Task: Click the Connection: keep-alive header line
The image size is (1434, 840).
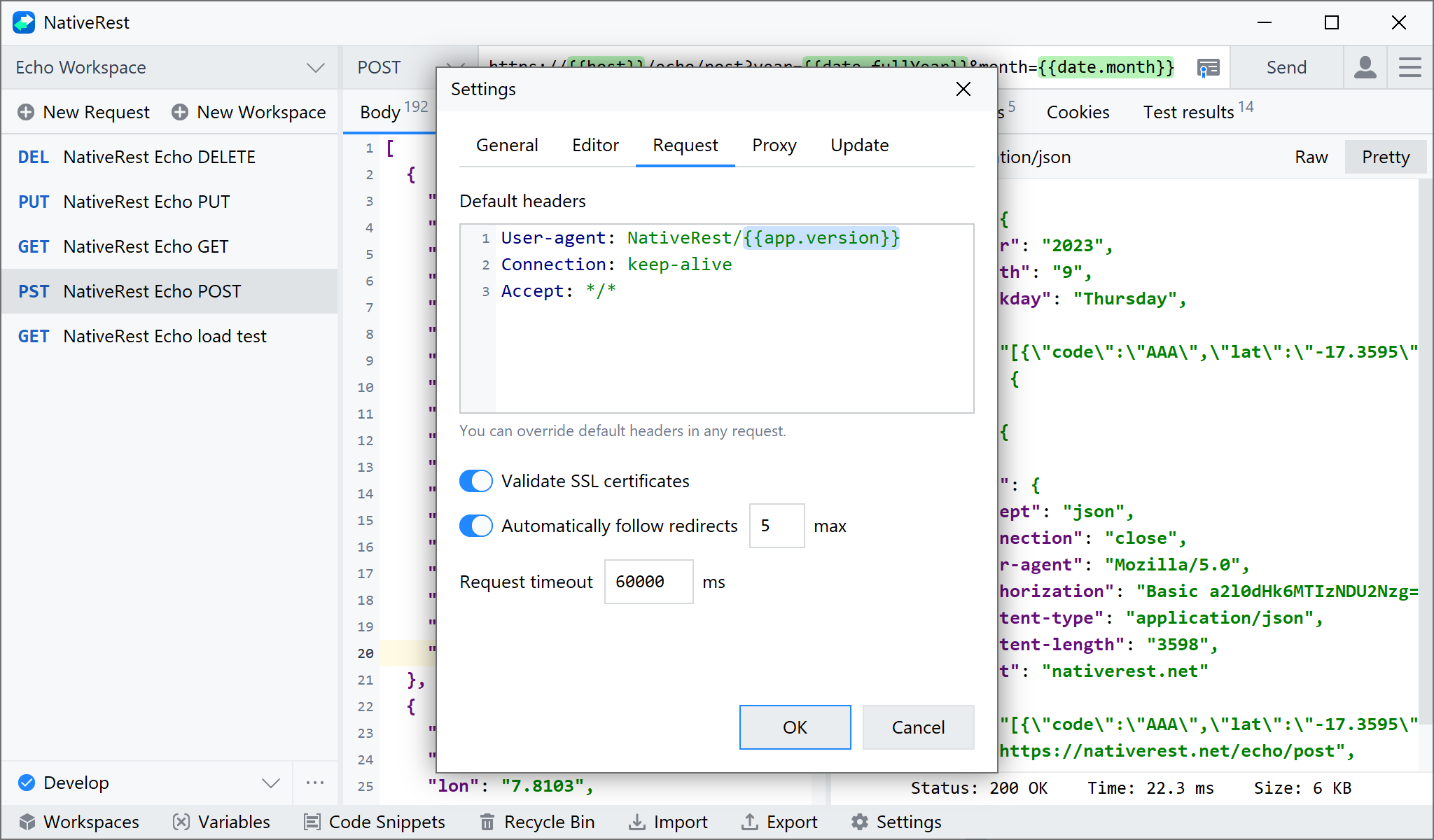Action: tap(617, 265)
